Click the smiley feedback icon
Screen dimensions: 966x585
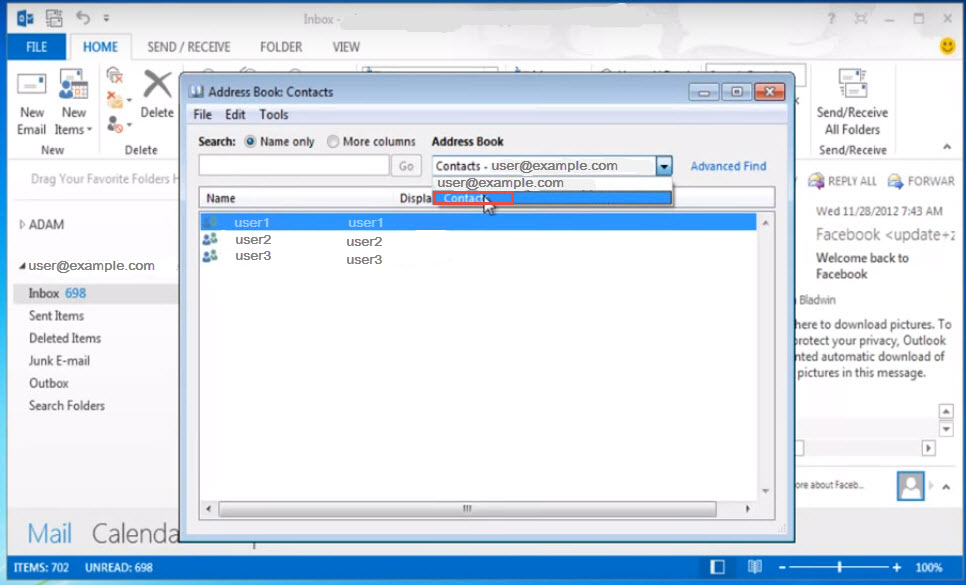pyautogui.click(x=948, y=46)
